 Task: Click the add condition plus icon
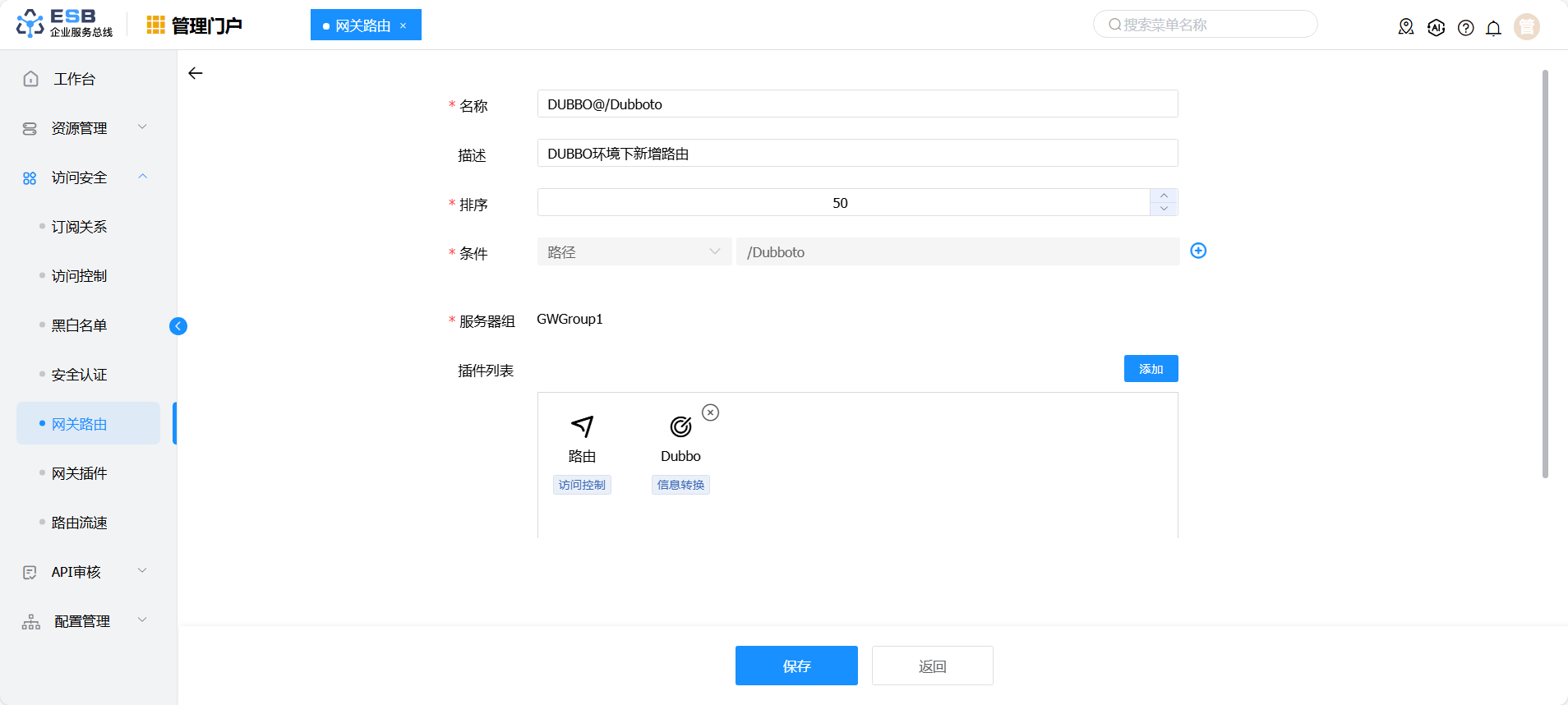click(x=1198, y=251)
